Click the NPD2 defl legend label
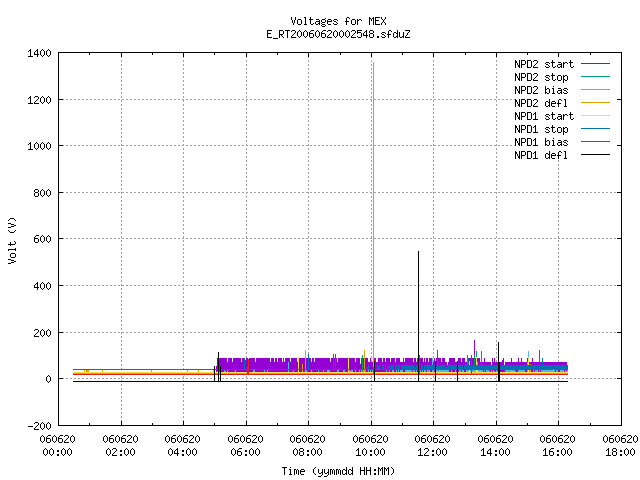This screenshot has height=480, width=640. (x=541, y=103)
